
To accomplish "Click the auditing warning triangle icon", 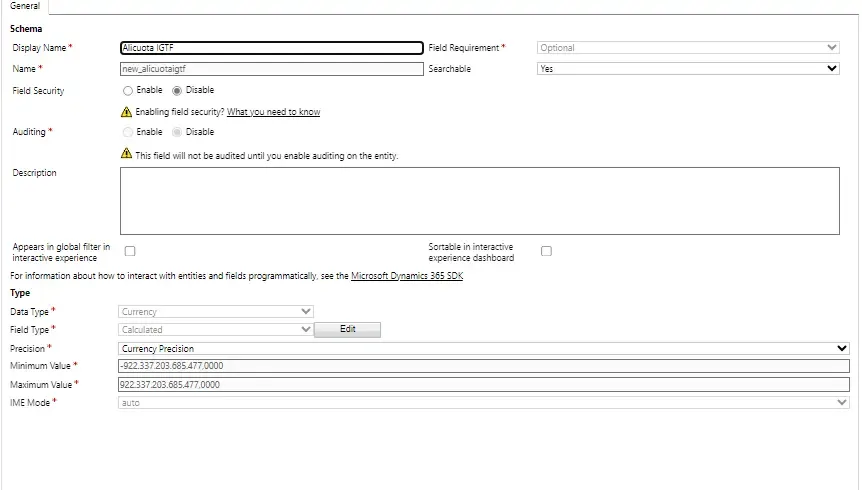I will point(126,154).
